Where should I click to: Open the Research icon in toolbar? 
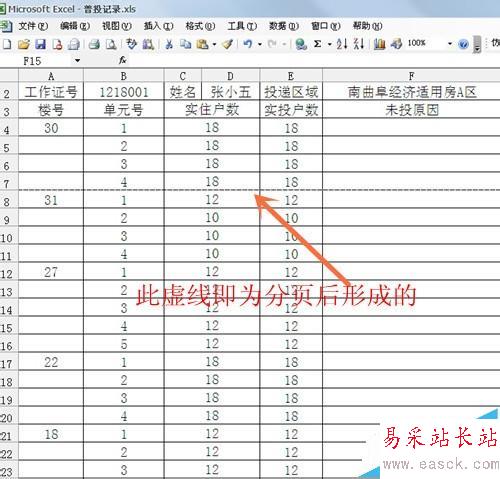[x=148, y=44]
